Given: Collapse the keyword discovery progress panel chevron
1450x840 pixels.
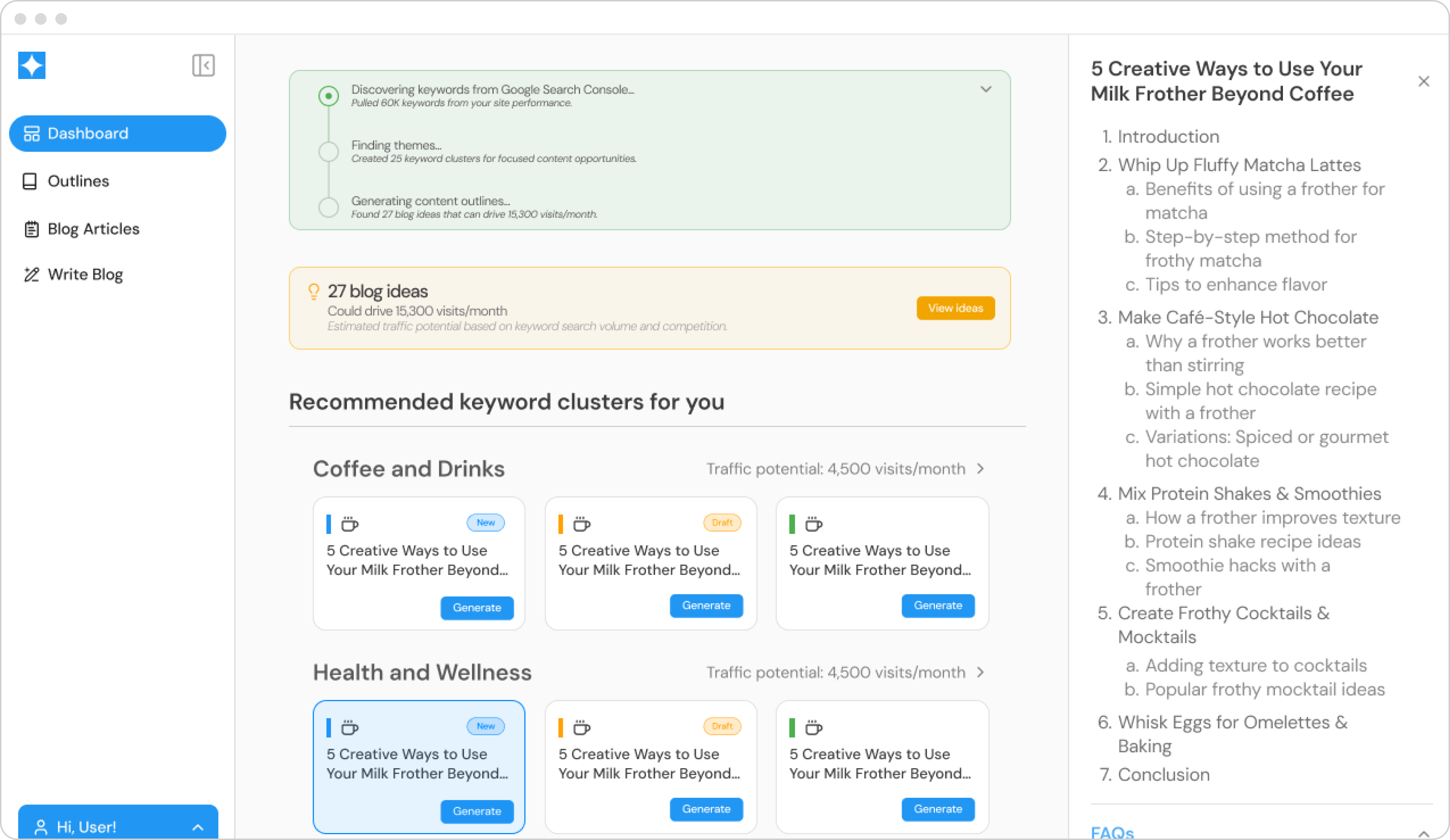Looking at the screenshot, I should (x=986, y=89).
